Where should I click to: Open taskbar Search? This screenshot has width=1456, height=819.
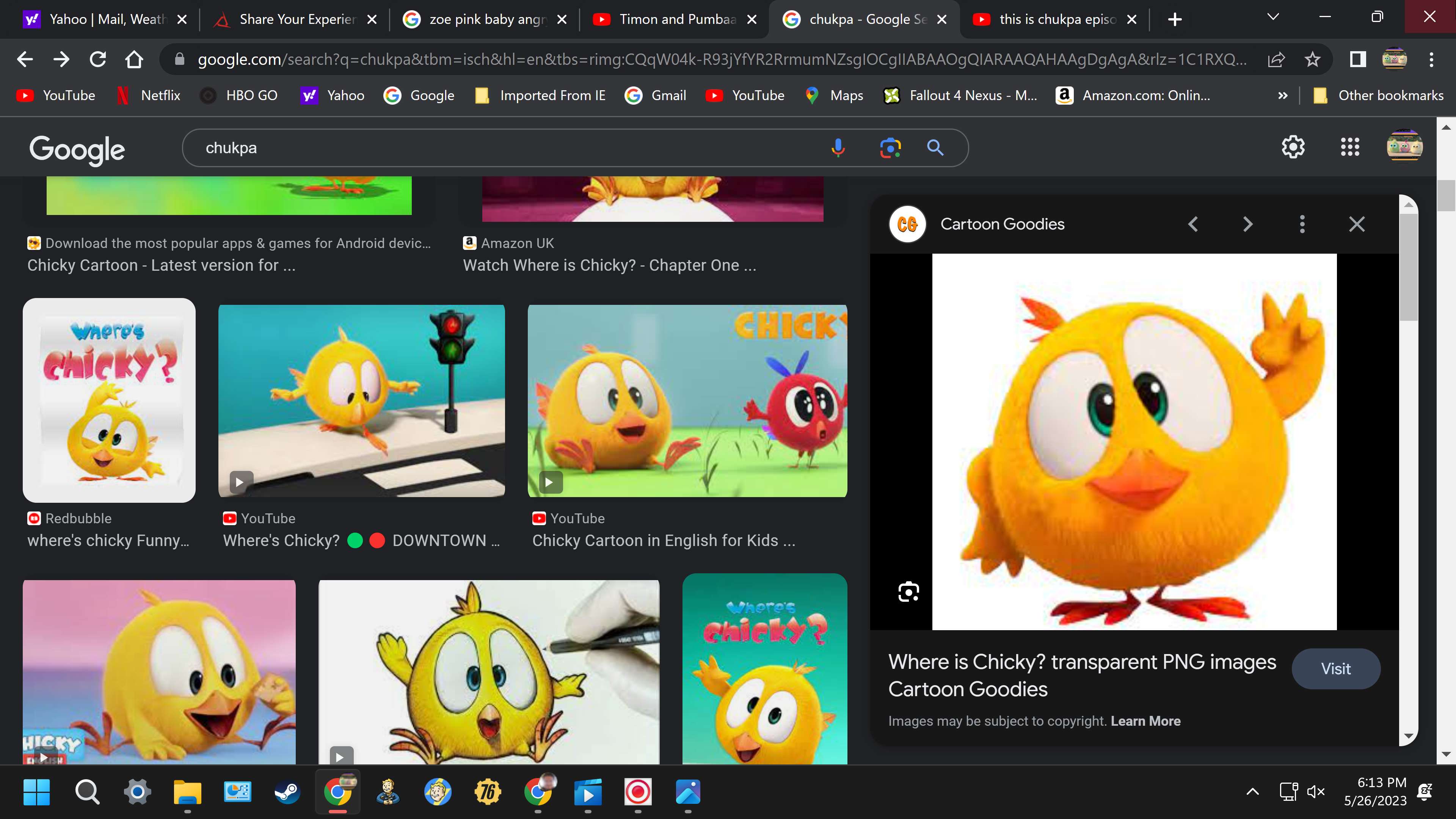[87, 792]
